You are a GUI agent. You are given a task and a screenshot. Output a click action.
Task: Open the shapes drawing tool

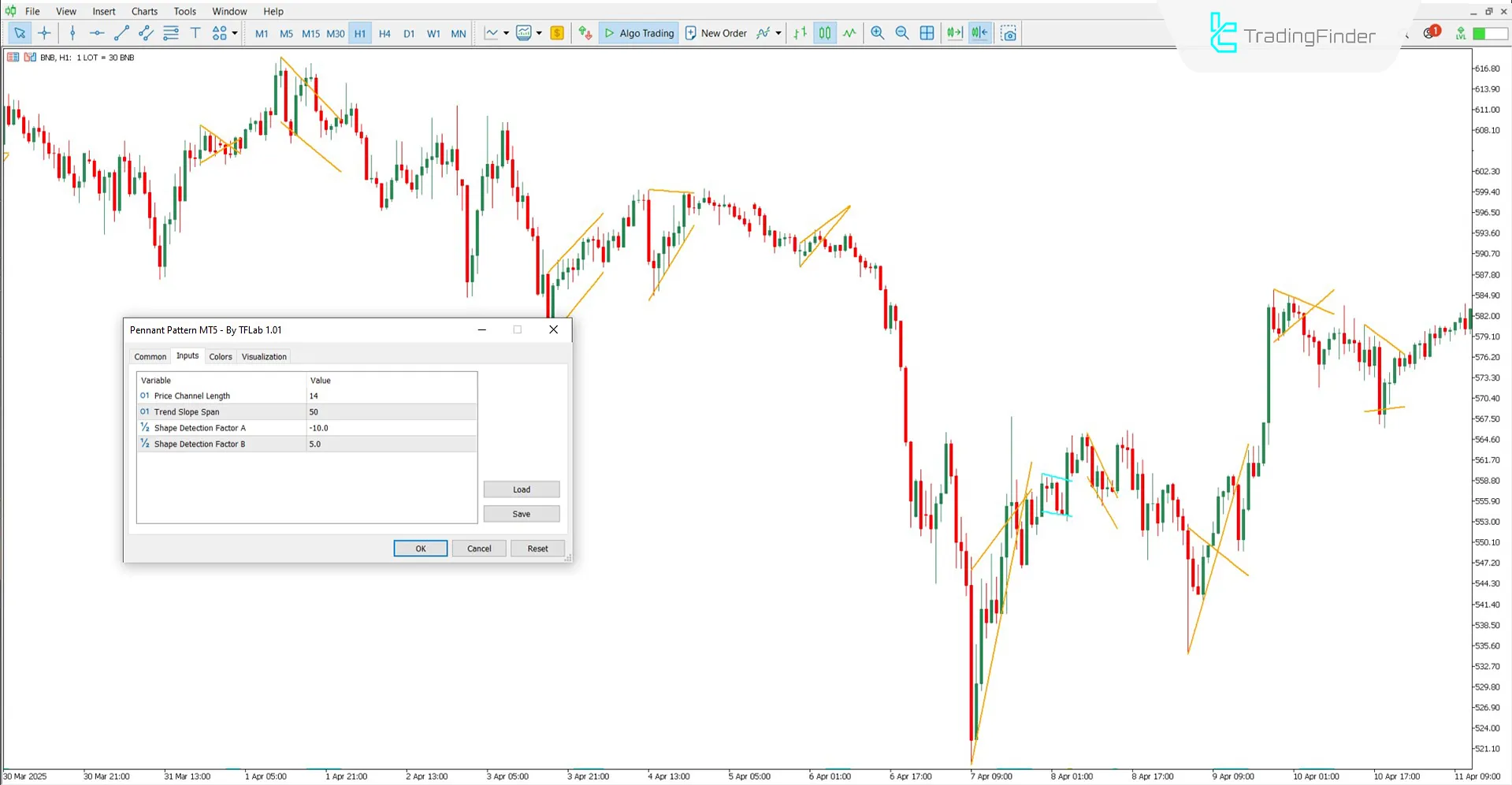point(219,33)
